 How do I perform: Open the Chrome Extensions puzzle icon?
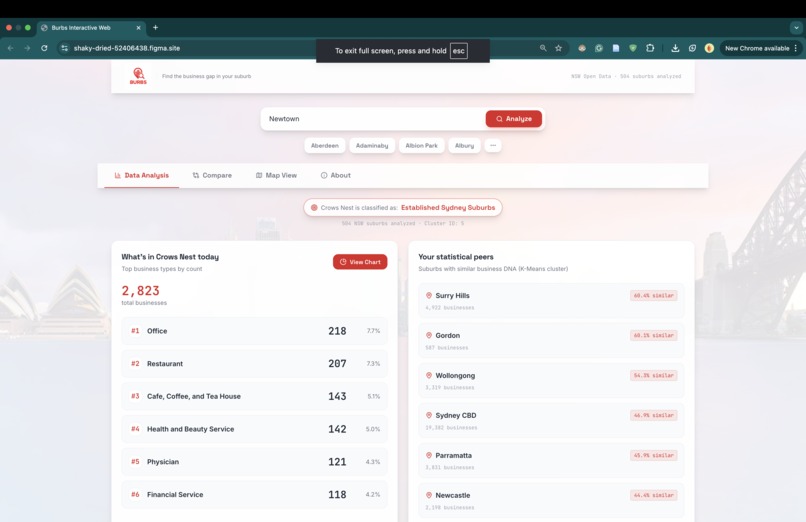(x=650, y=48)
